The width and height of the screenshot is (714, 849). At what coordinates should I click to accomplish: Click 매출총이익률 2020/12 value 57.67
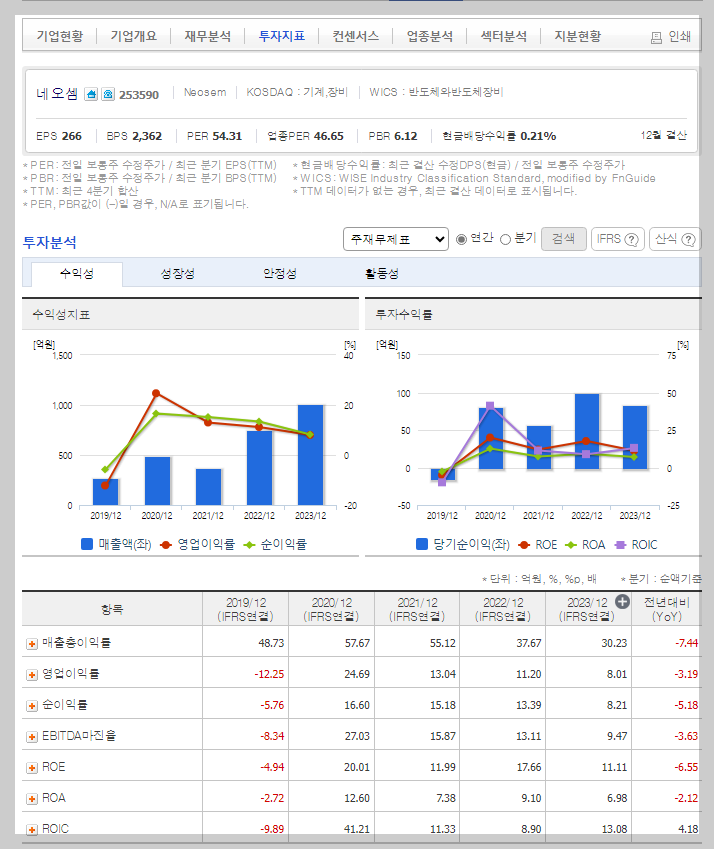click(x=357, y=643)
